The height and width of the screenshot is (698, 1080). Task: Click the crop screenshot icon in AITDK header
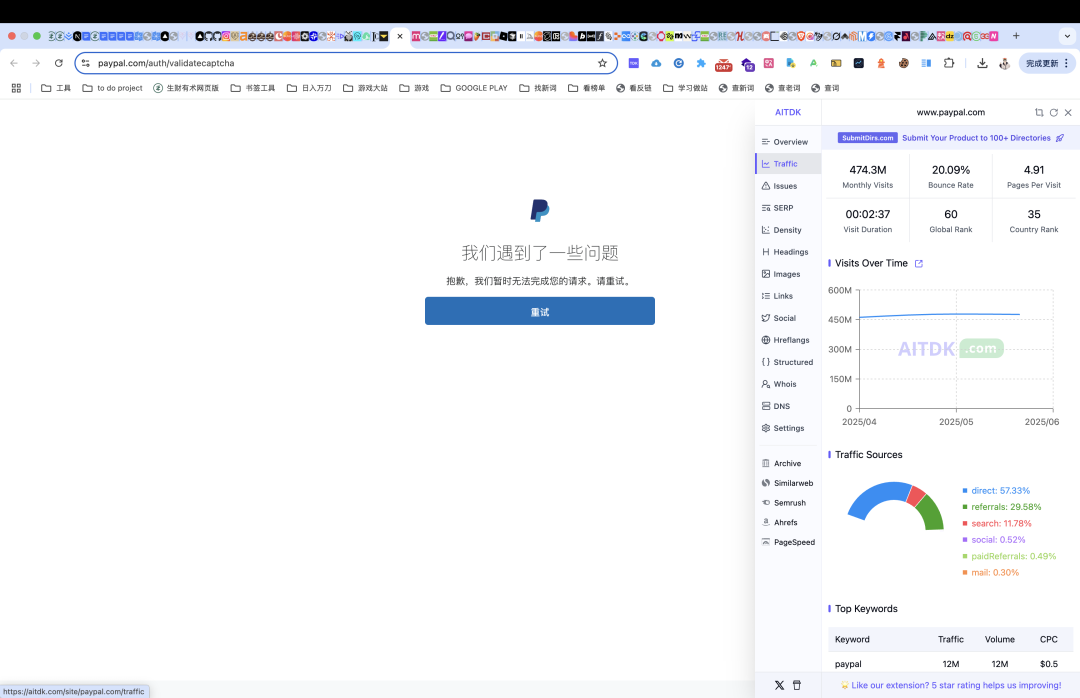(x=1039, y=112)
